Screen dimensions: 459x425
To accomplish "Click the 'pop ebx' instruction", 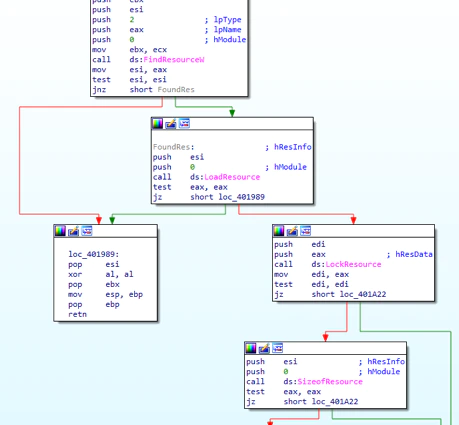I will 94,284.
